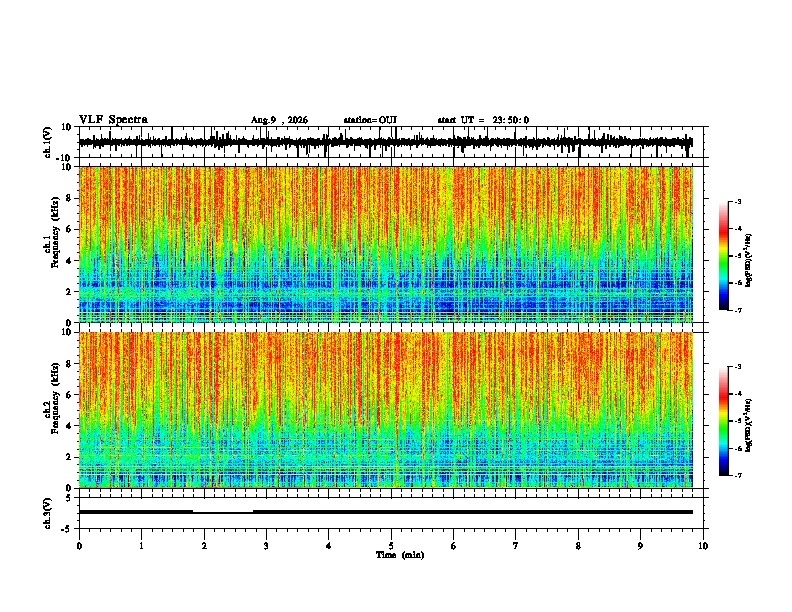Click the "8" kHz tick on ch.1 frequency axis
The width and height of the screenshot is (792, 612).
pos(69,198)
